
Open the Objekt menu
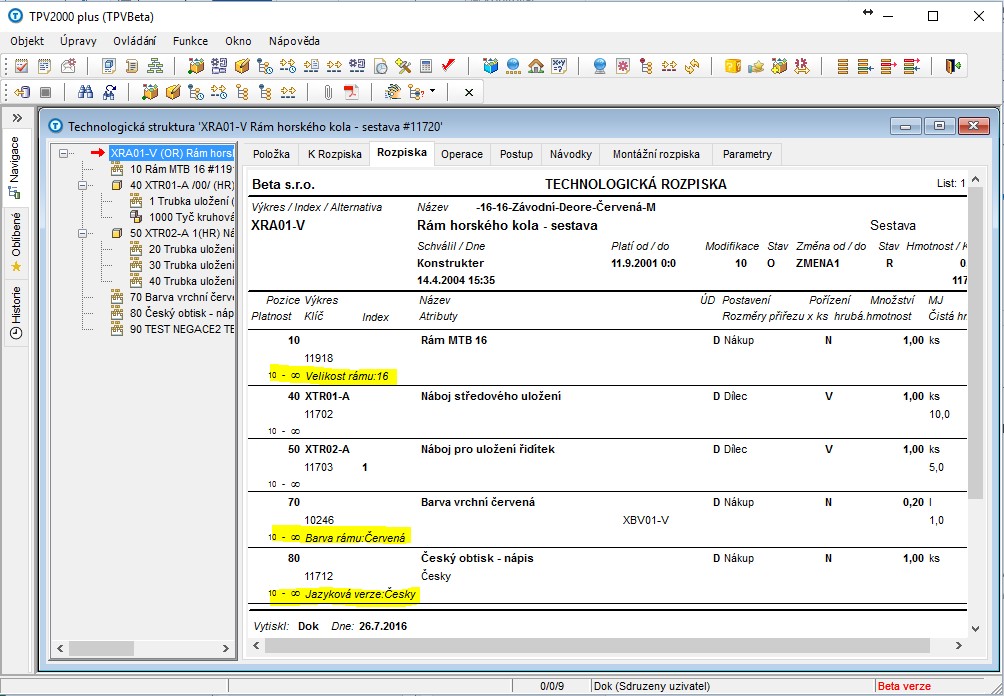27,41
